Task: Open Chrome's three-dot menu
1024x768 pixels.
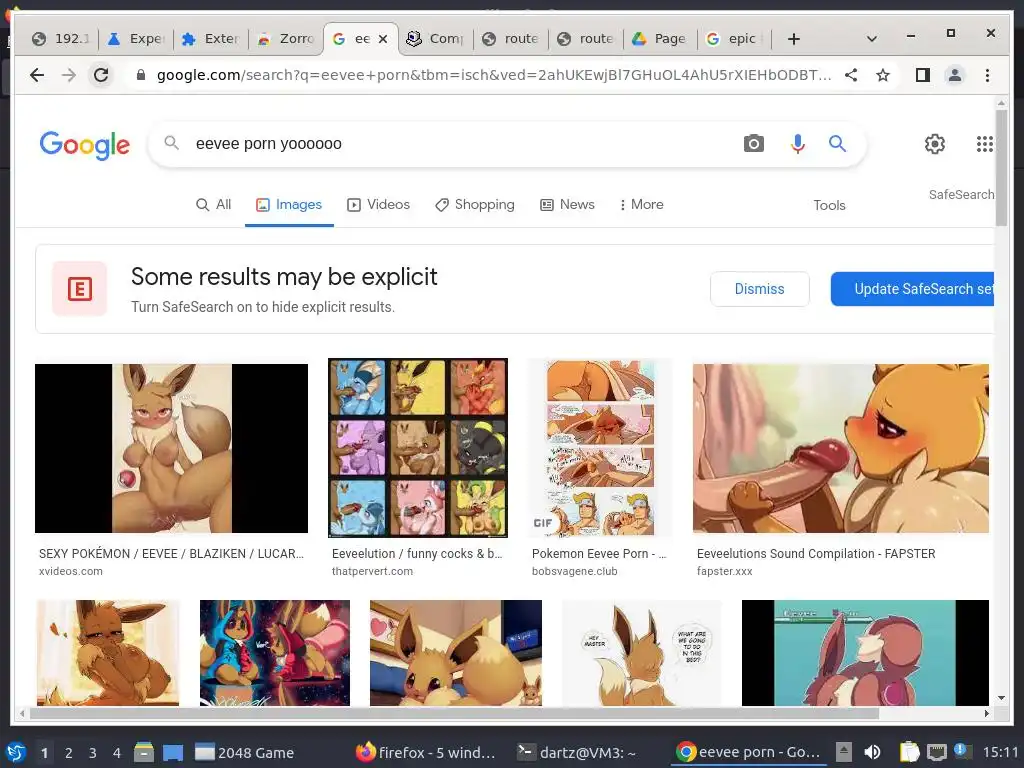Action: pyautogui.click(x=987, y=75)
